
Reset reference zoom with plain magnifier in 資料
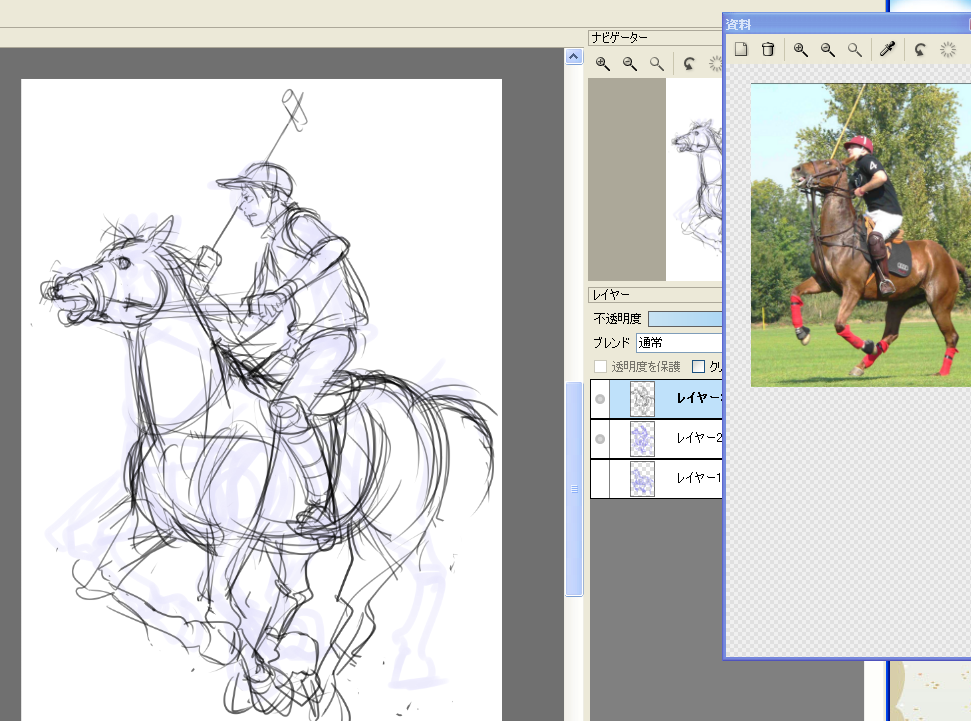[855, 50]
